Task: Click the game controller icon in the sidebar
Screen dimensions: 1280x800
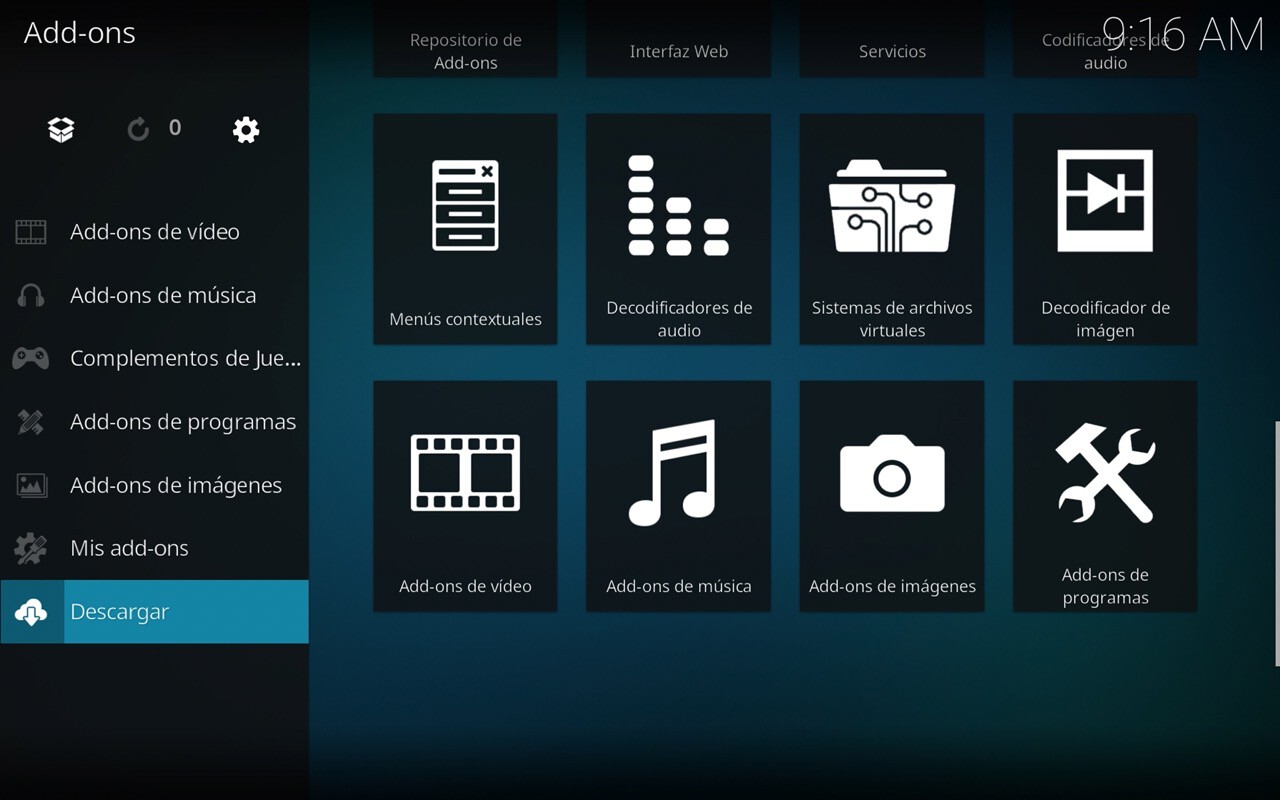Action: tap(31, 357)
